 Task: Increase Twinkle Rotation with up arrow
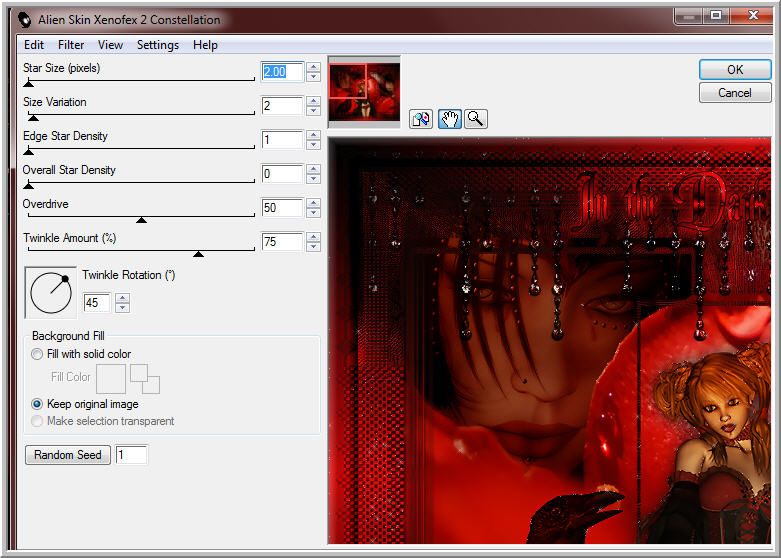pos(123,298)
